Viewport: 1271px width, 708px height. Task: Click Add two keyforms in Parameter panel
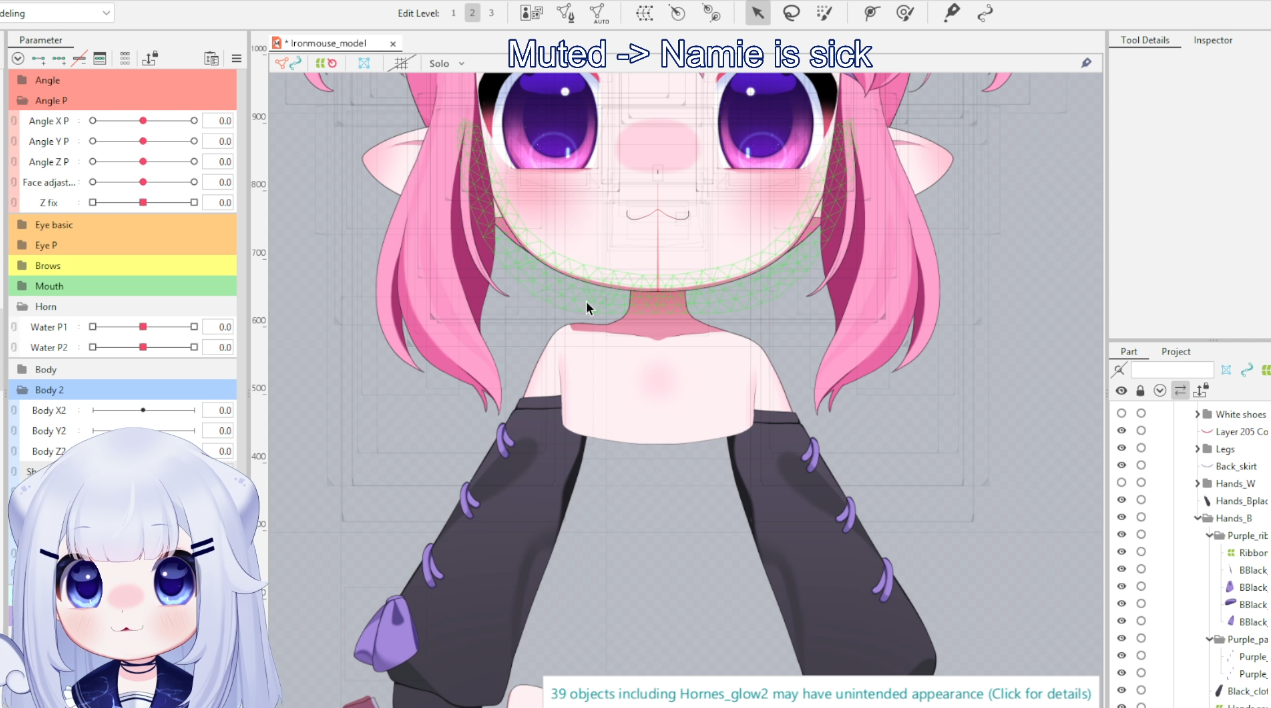[38, 59]
